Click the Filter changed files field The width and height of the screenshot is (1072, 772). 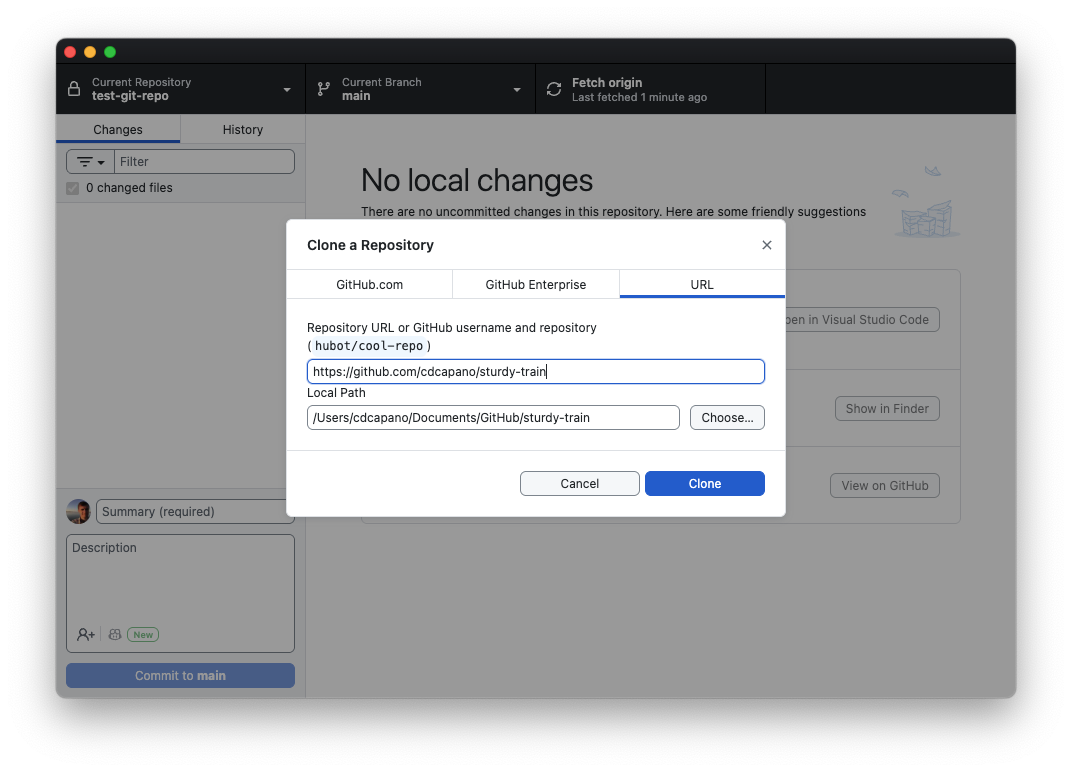204,161
